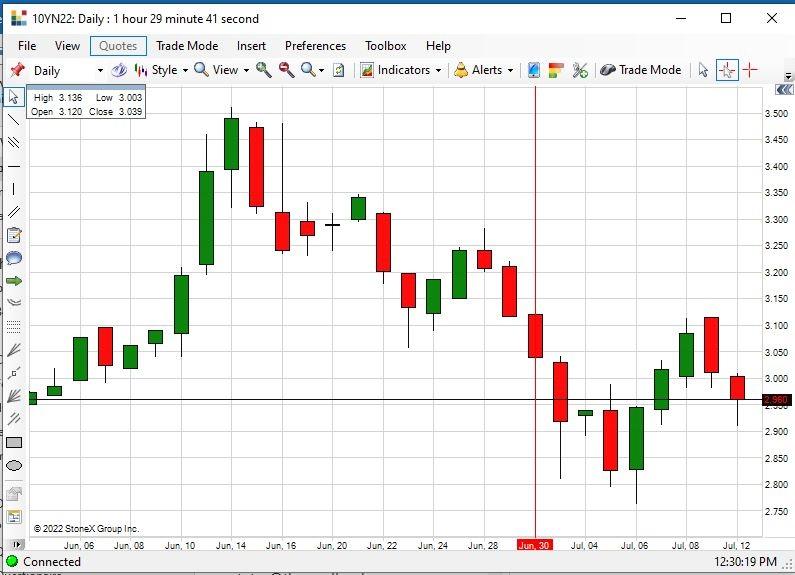Click the Quotes button
795x575 pixels.
point(118,46)
